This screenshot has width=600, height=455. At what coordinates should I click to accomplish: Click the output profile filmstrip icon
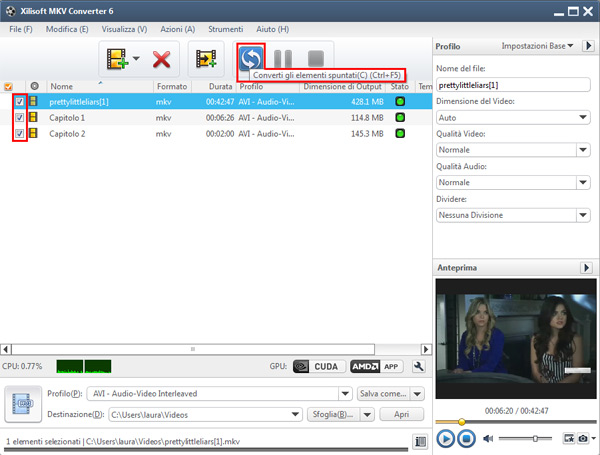23,404
